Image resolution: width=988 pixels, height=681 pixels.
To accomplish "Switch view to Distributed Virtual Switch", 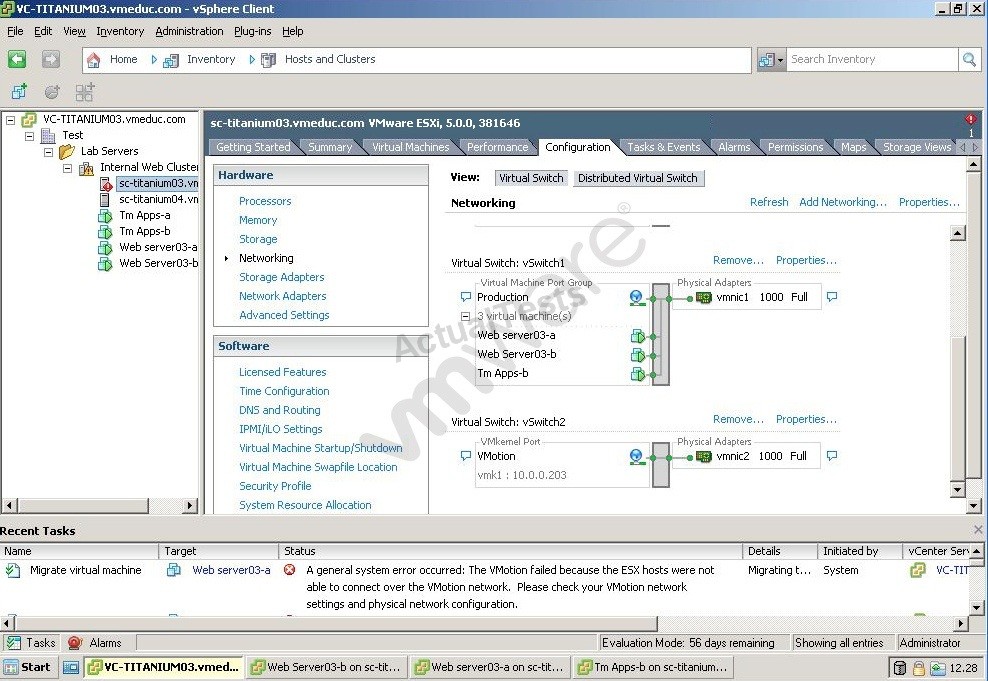I will click(638, 178).
